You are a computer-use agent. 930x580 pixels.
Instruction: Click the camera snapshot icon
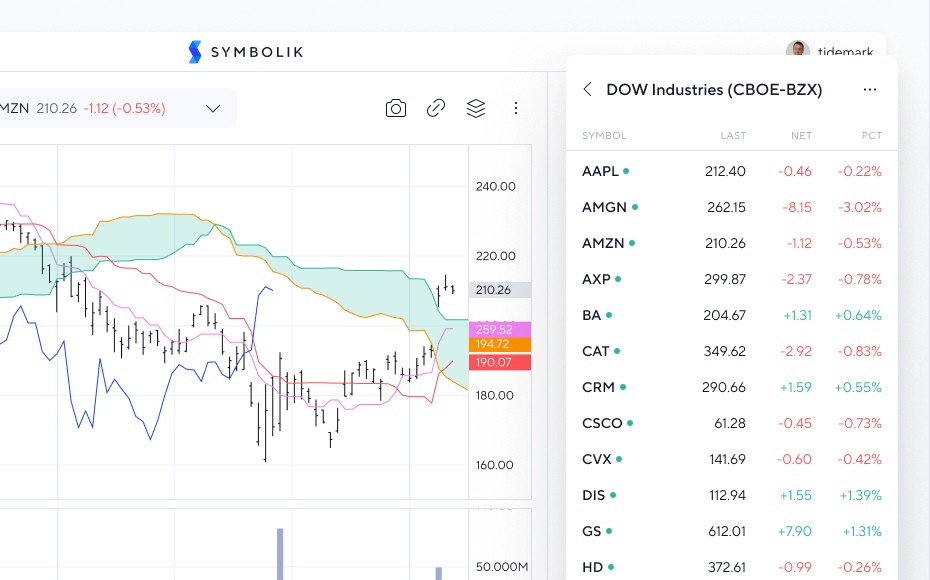point(396,108)
